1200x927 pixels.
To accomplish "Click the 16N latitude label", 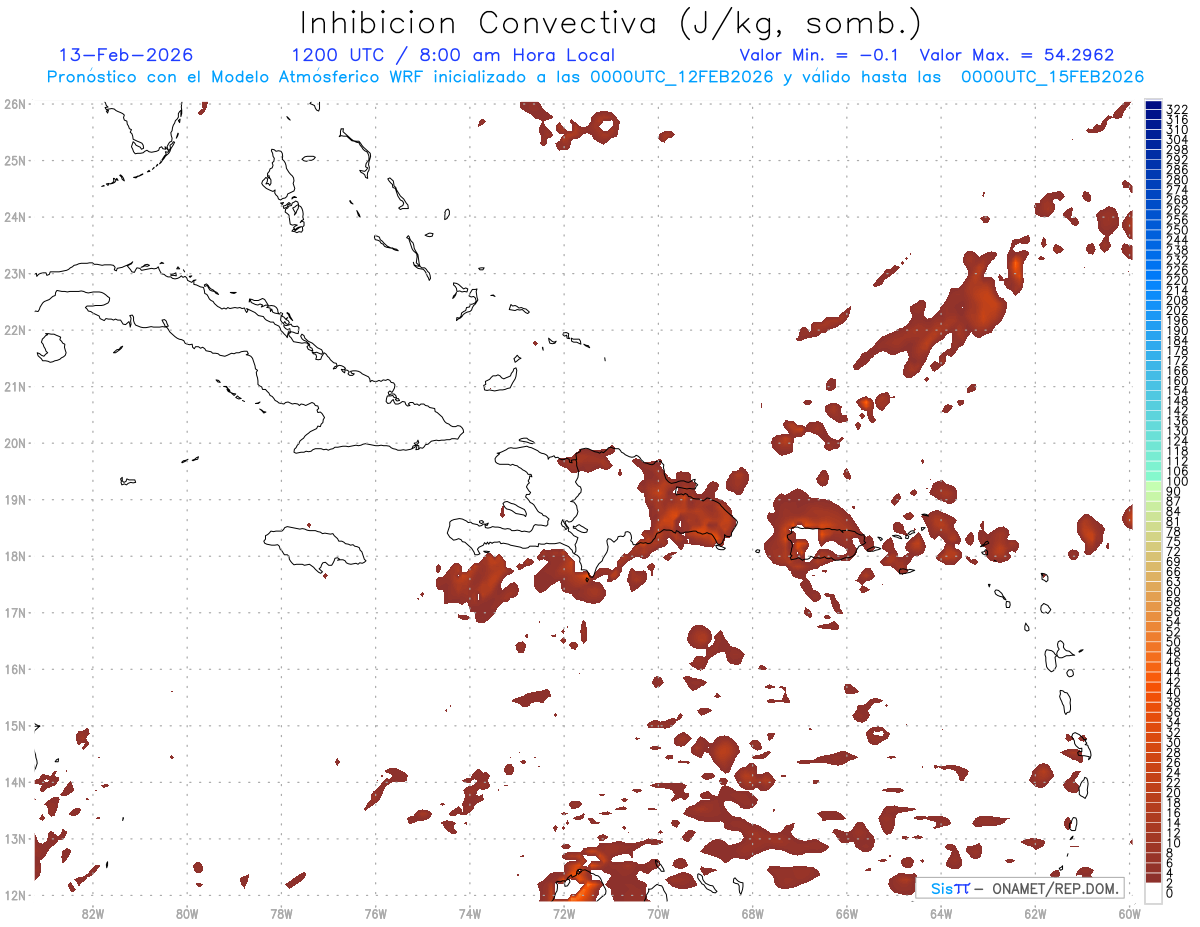I will click(15, 669).
